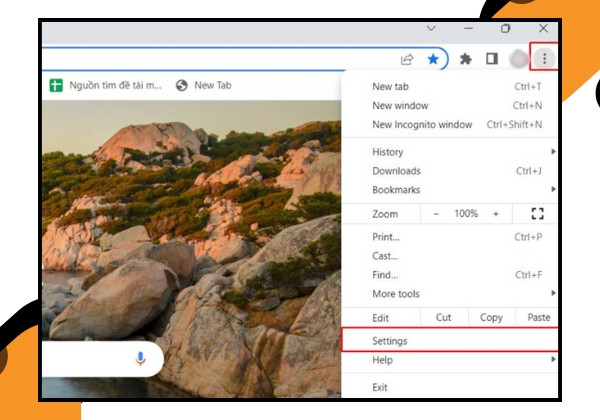The width and height of the screenshot is (600, 420).
Task: Click the Google search box
Action: coord(103,359)
